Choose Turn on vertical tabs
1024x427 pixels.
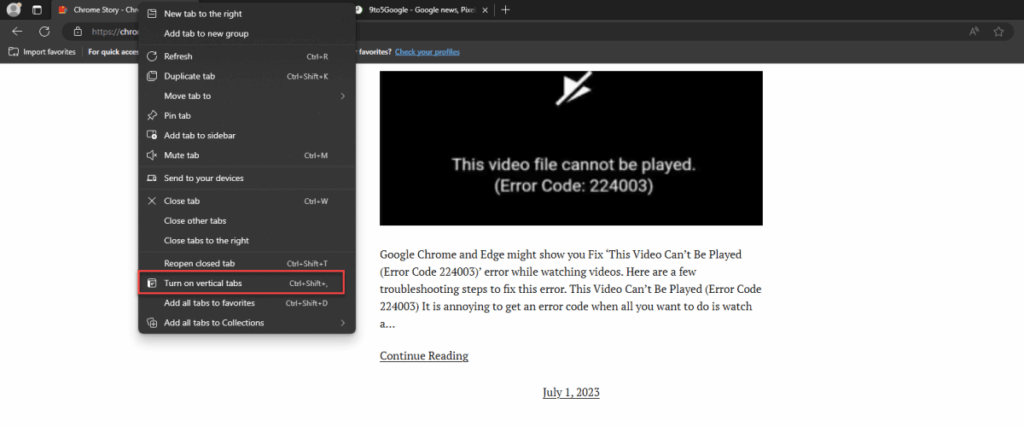coord(247,283)
